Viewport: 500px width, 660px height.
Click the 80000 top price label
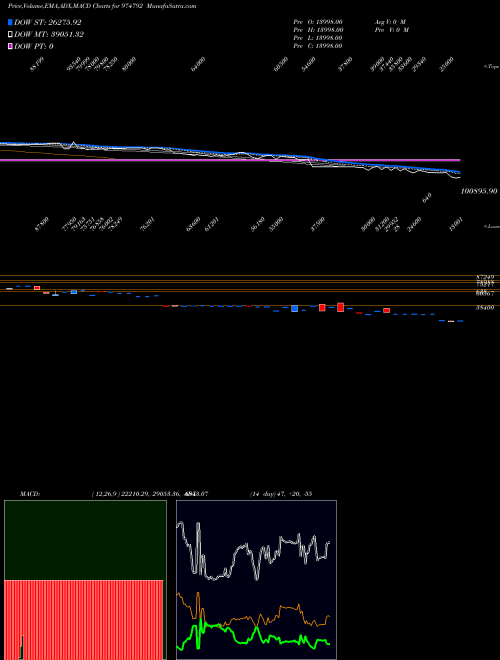(x=129, y=64)
